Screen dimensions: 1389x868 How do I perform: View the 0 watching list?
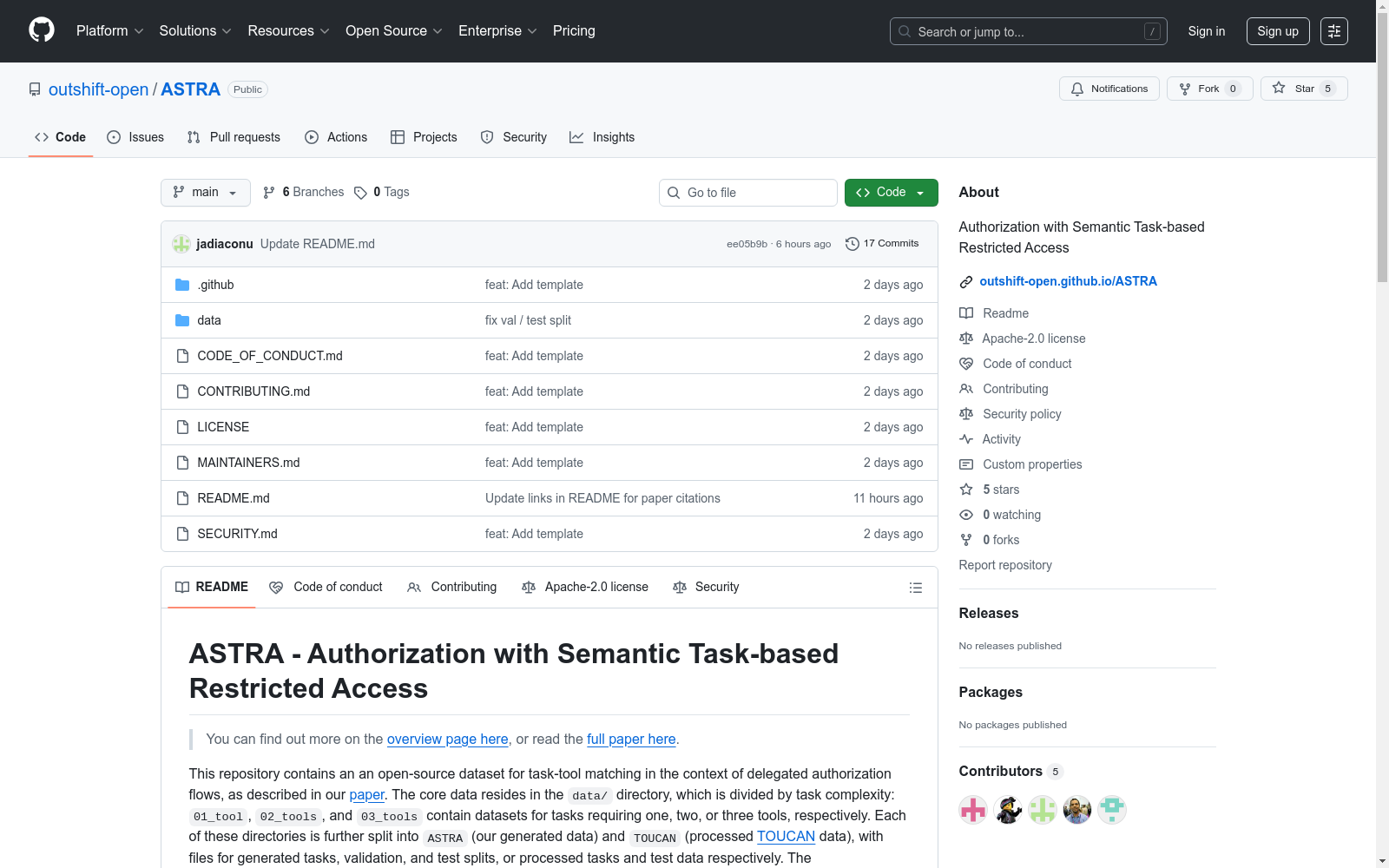pyautogui.click(x=1000, y=515)
